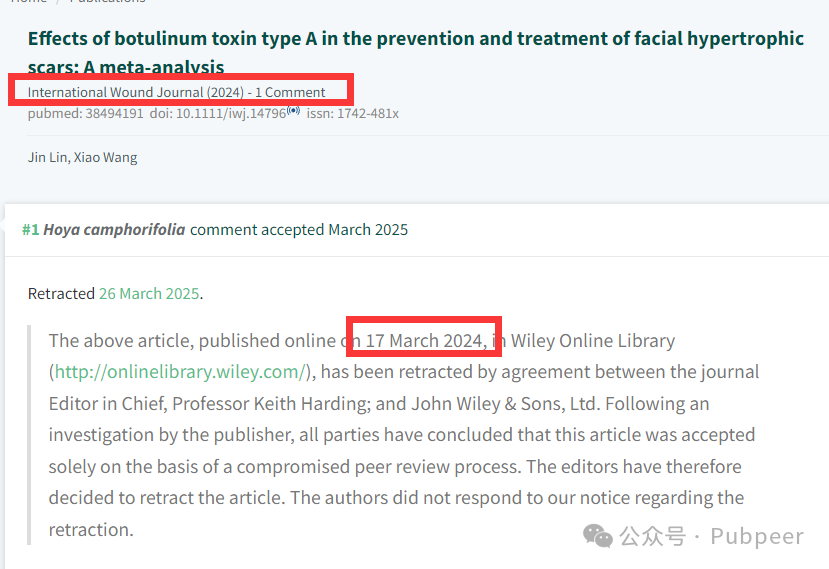This screenshot has height=569, width=829.
Task: Select the issn: 1742-481x text
Action: click(x=353, y=113)
